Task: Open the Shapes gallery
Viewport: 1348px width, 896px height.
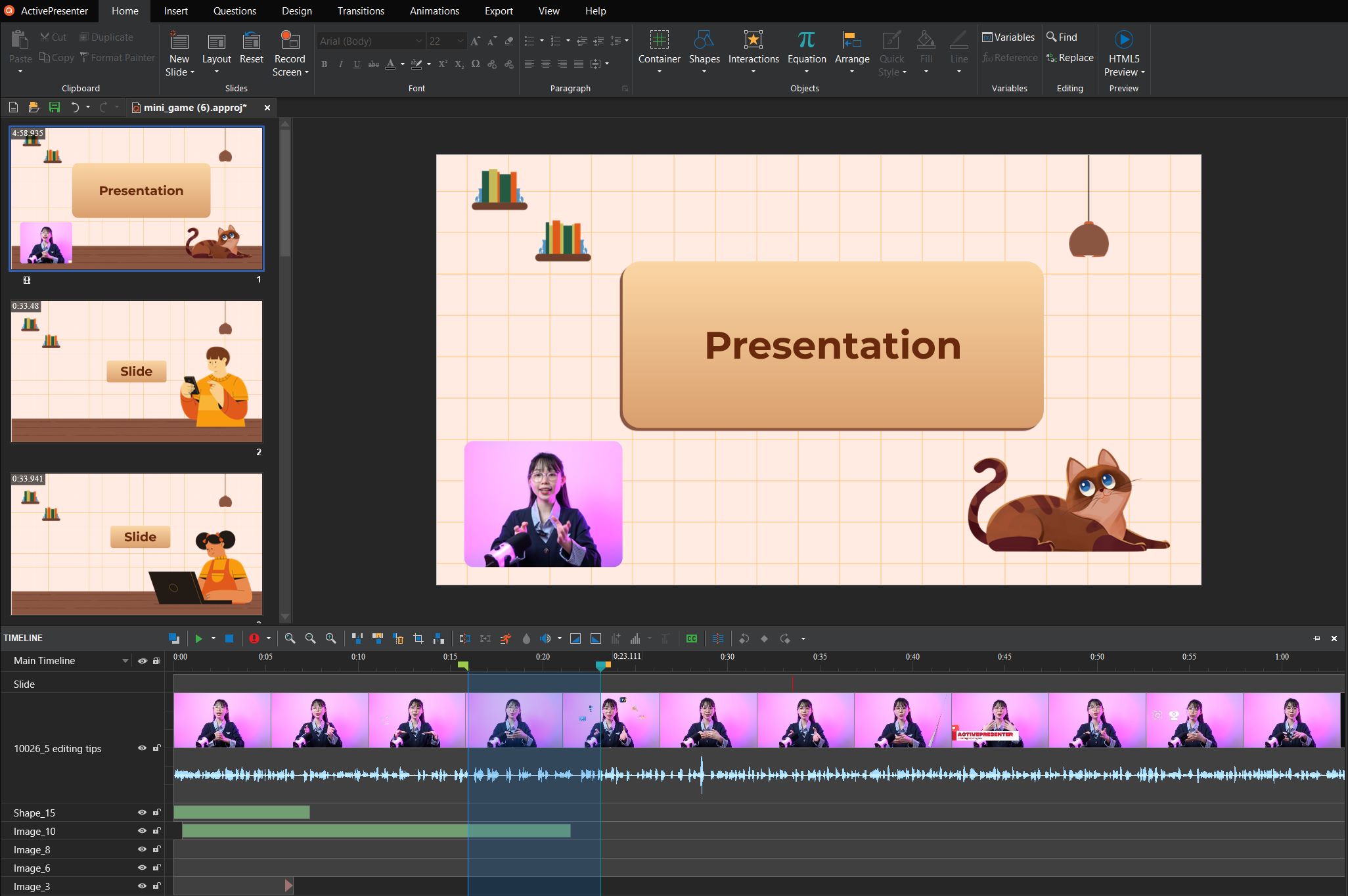Action: point(704,53)
